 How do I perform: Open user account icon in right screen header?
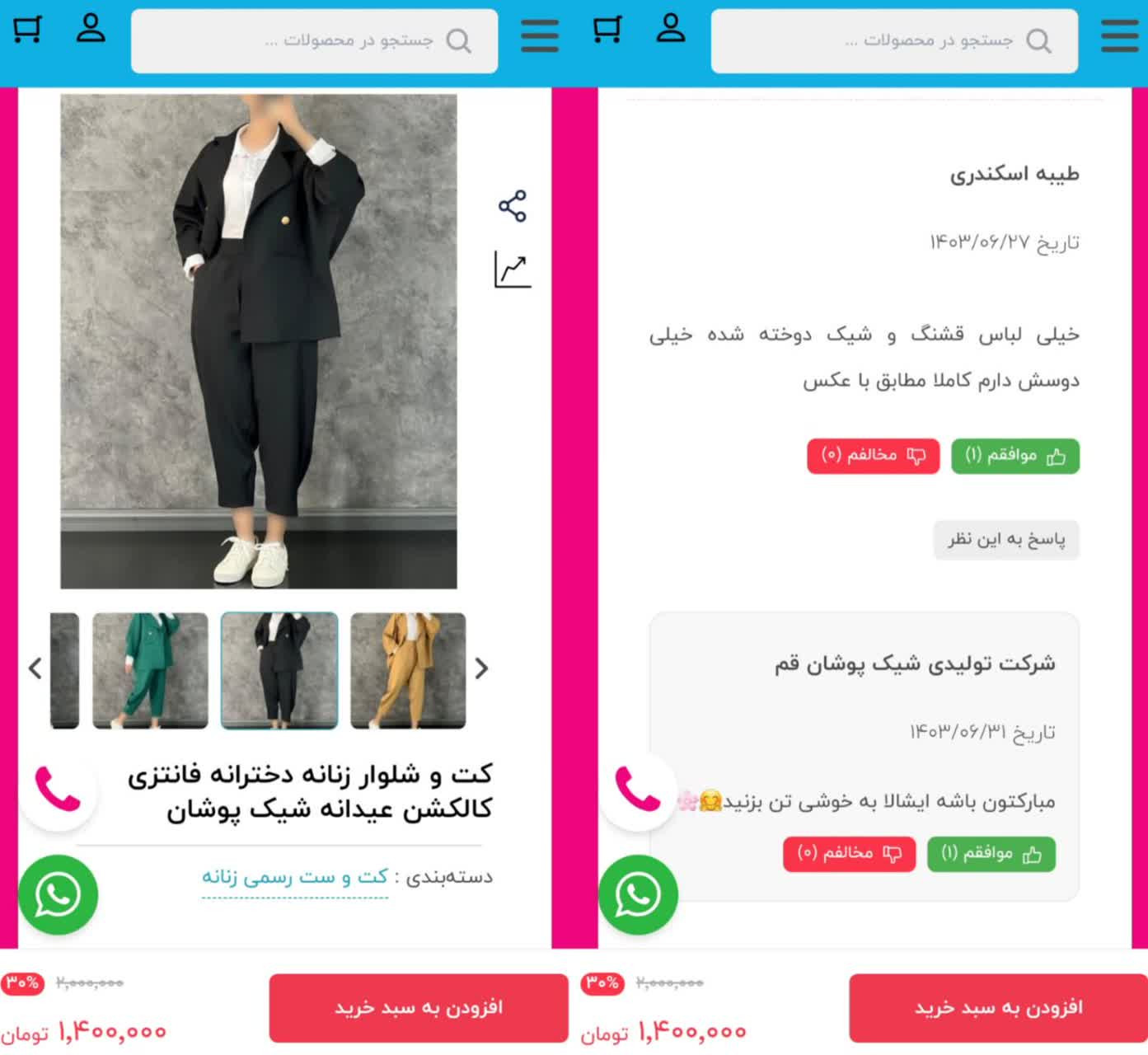[671, 28]
